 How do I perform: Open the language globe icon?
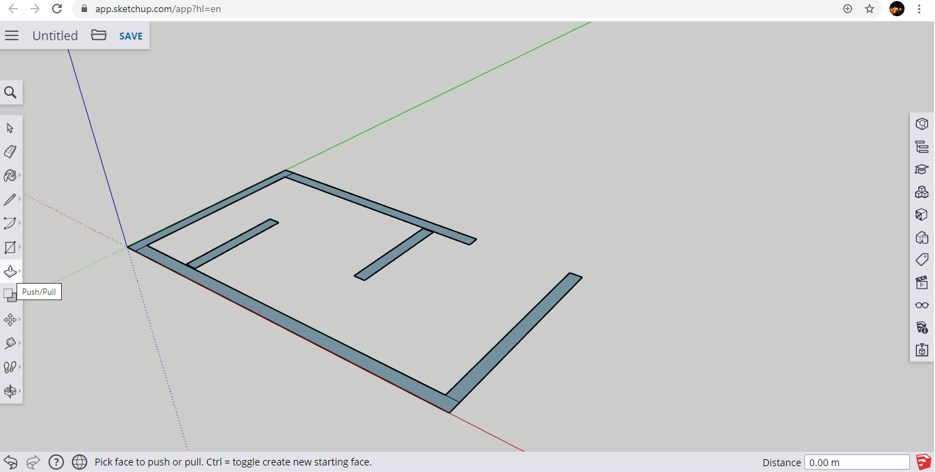tap(79, 462)
